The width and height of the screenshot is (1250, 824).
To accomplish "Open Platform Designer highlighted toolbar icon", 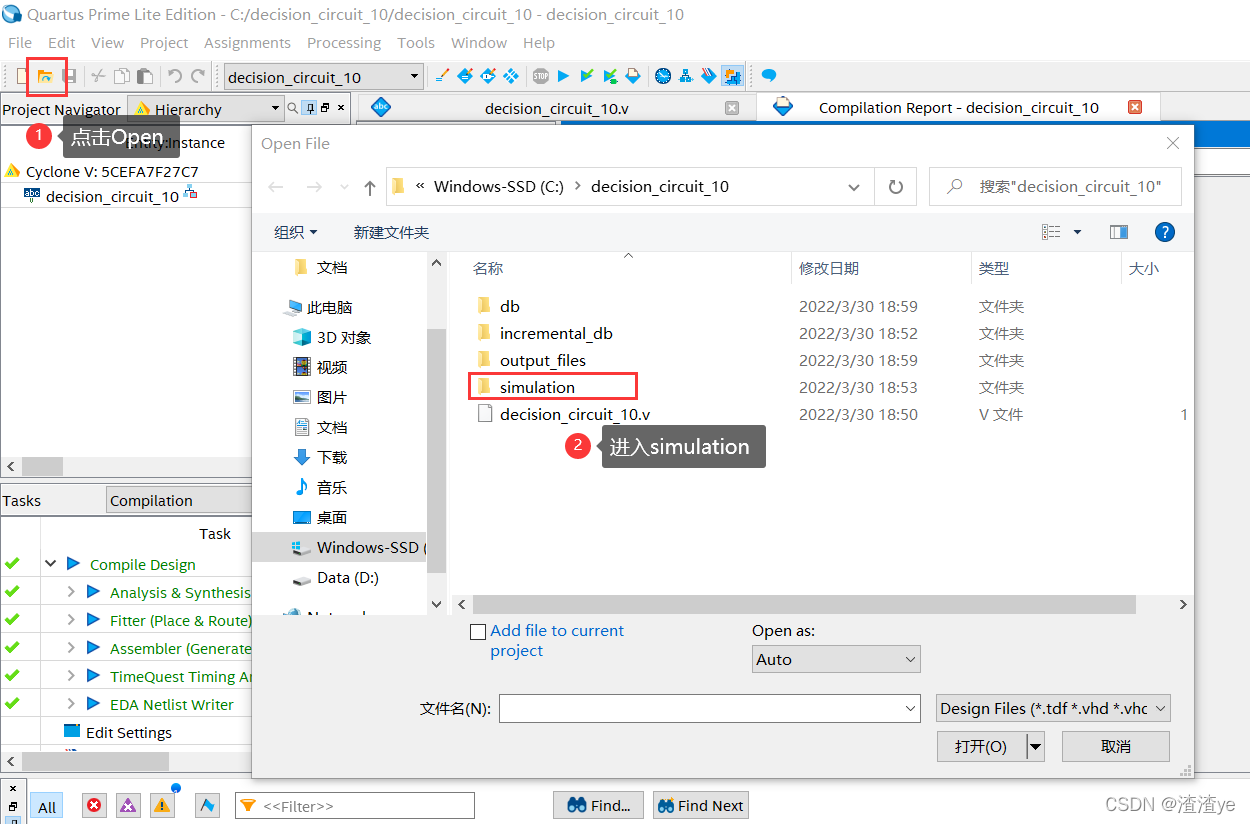I will pos(732,76).
